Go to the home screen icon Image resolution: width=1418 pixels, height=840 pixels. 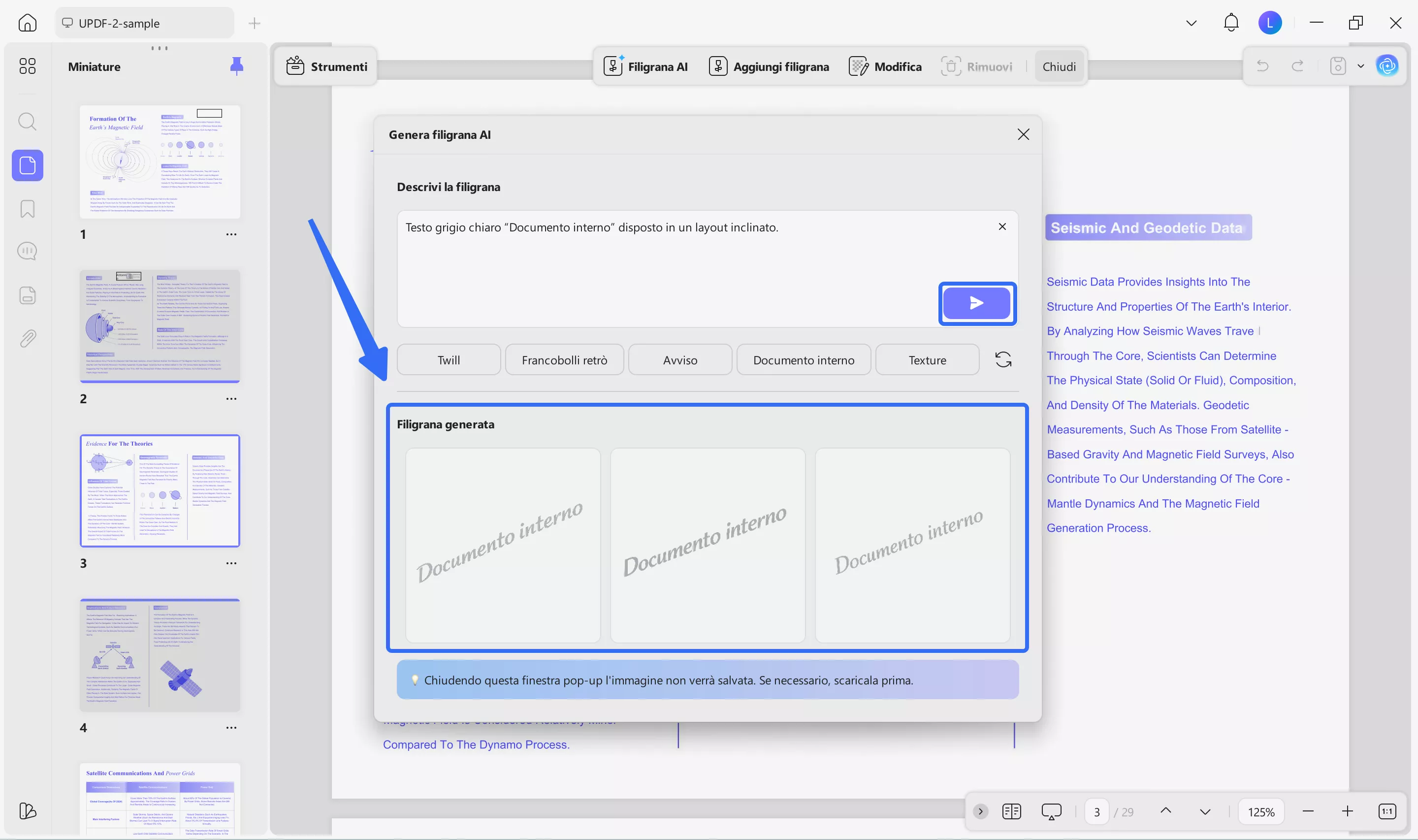click(27, 23)
